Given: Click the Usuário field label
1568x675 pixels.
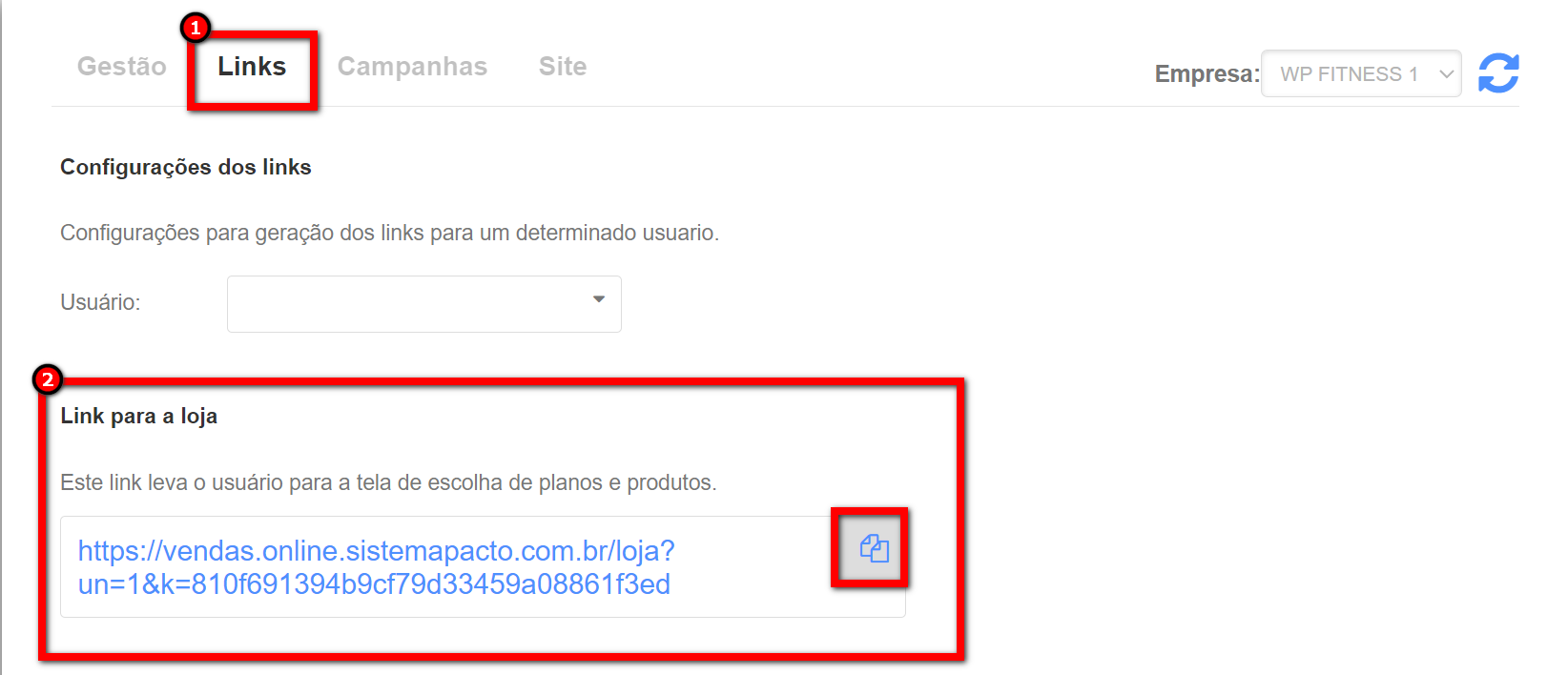Looking at the screenshot, I should pyautogui.click(x=100, y=302).
